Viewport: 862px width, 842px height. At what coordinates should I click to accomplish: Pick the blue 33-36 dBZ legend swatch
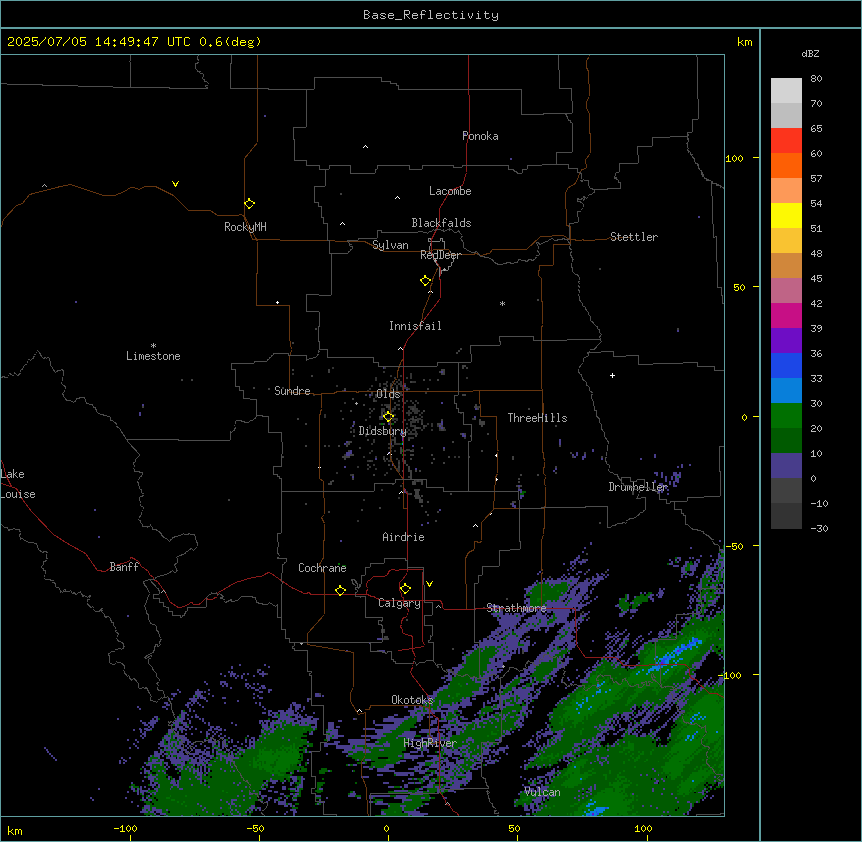(786, 365)
